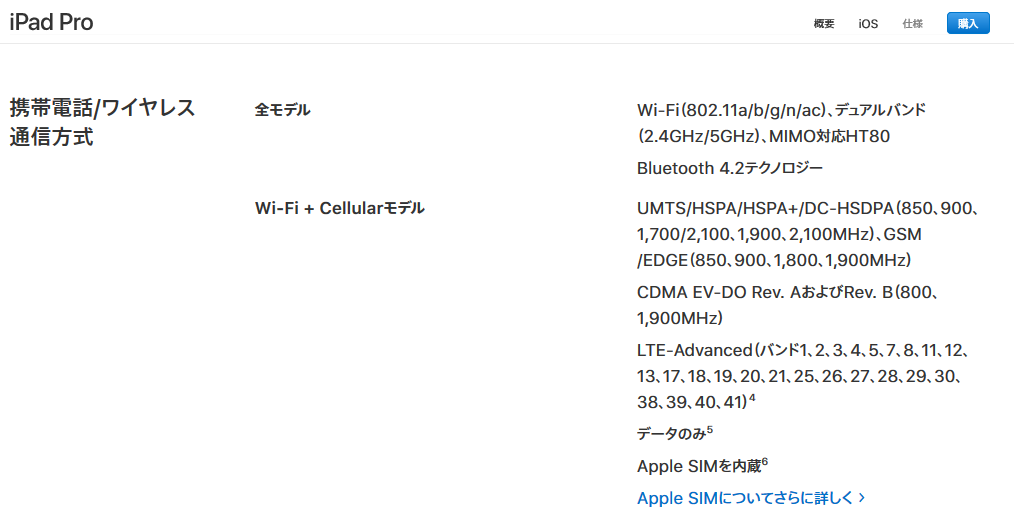Click the Wi-Fi + Cellularモデル label
The width and height of the screenshot is (1014, 525).
340,208
